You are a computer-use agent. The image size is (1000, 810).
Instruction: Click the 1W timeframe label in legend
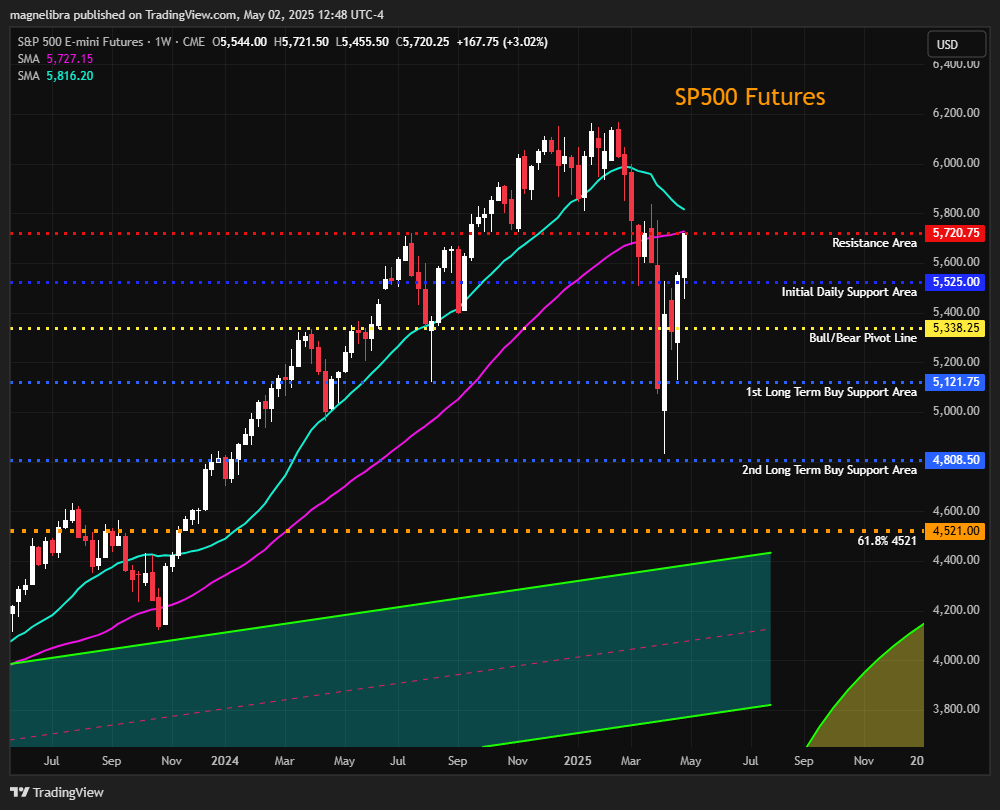pos(163,42)
